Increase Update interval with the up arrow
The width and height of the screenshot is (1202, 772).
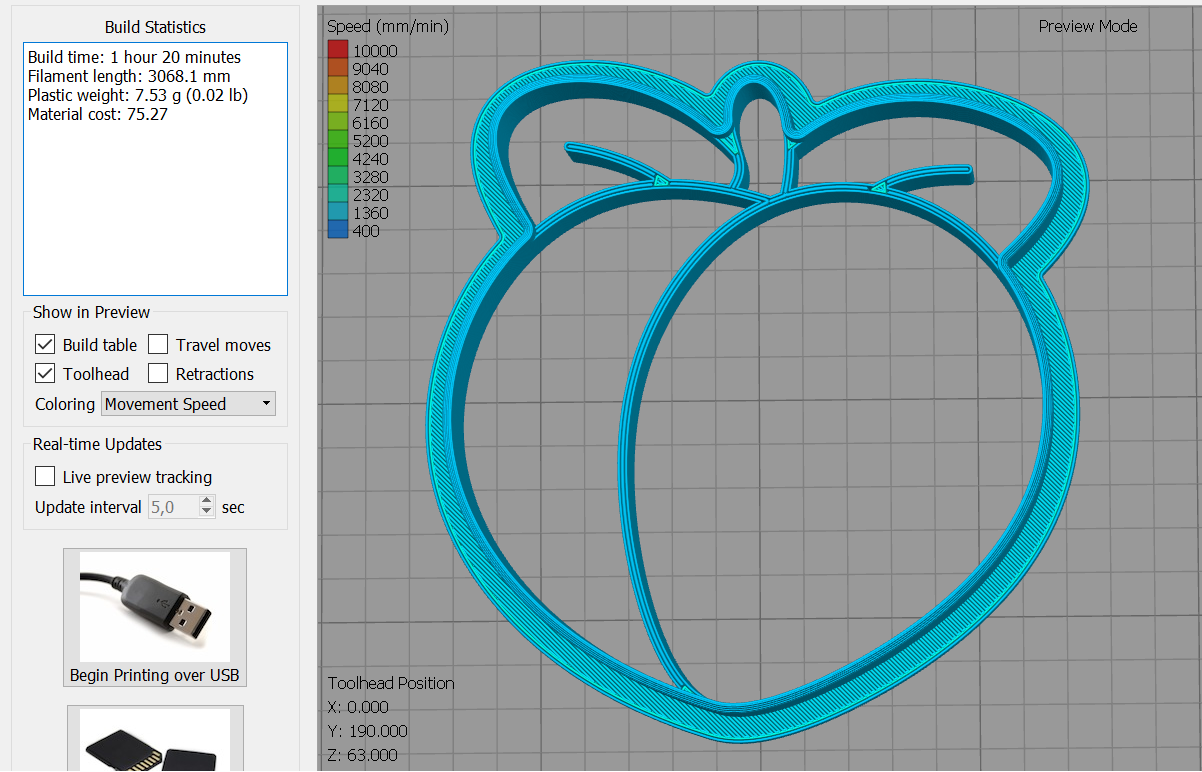click(x=207, y=502)
